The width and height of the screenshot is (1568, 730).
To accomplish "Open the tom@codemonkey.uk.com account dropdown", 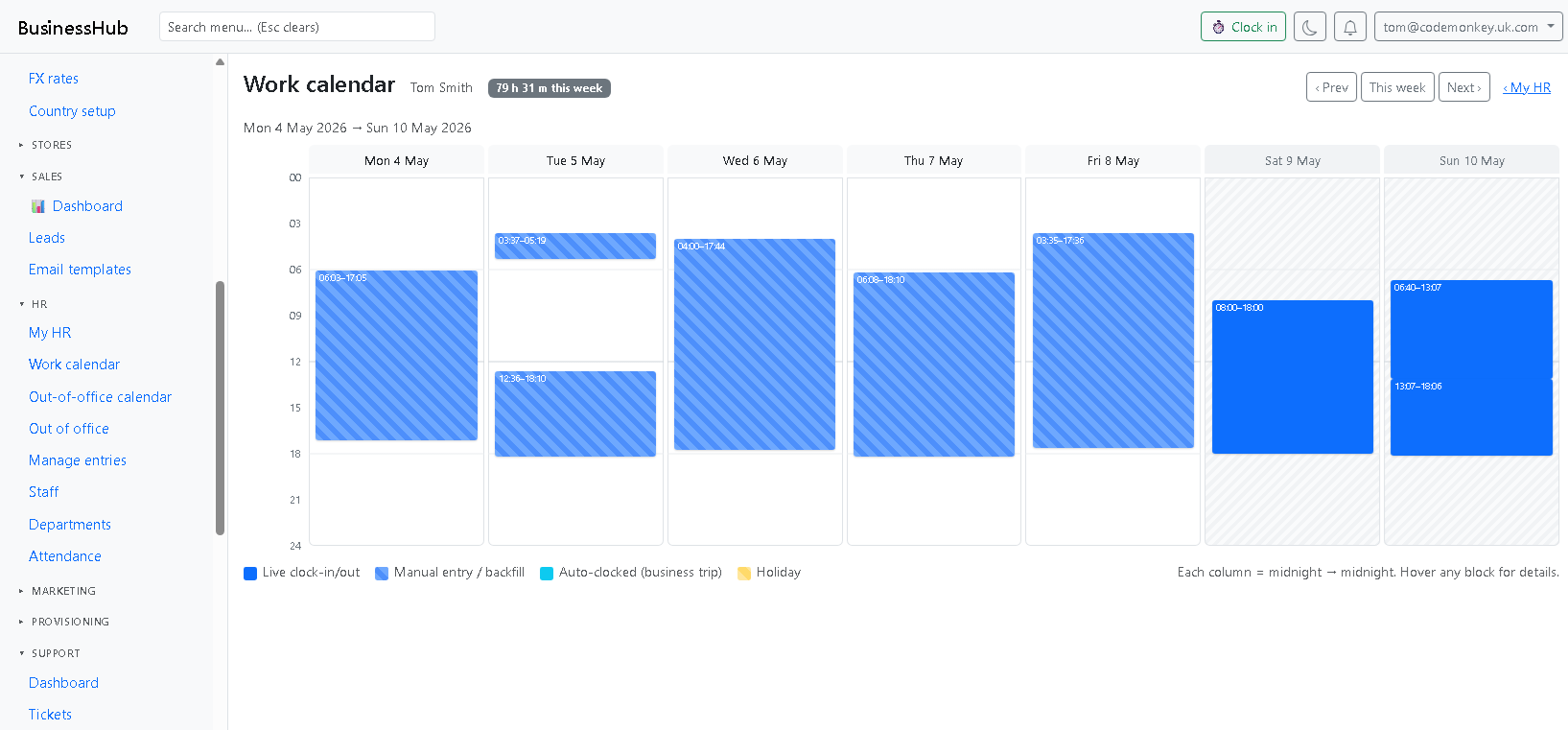I will (1468, 27).
